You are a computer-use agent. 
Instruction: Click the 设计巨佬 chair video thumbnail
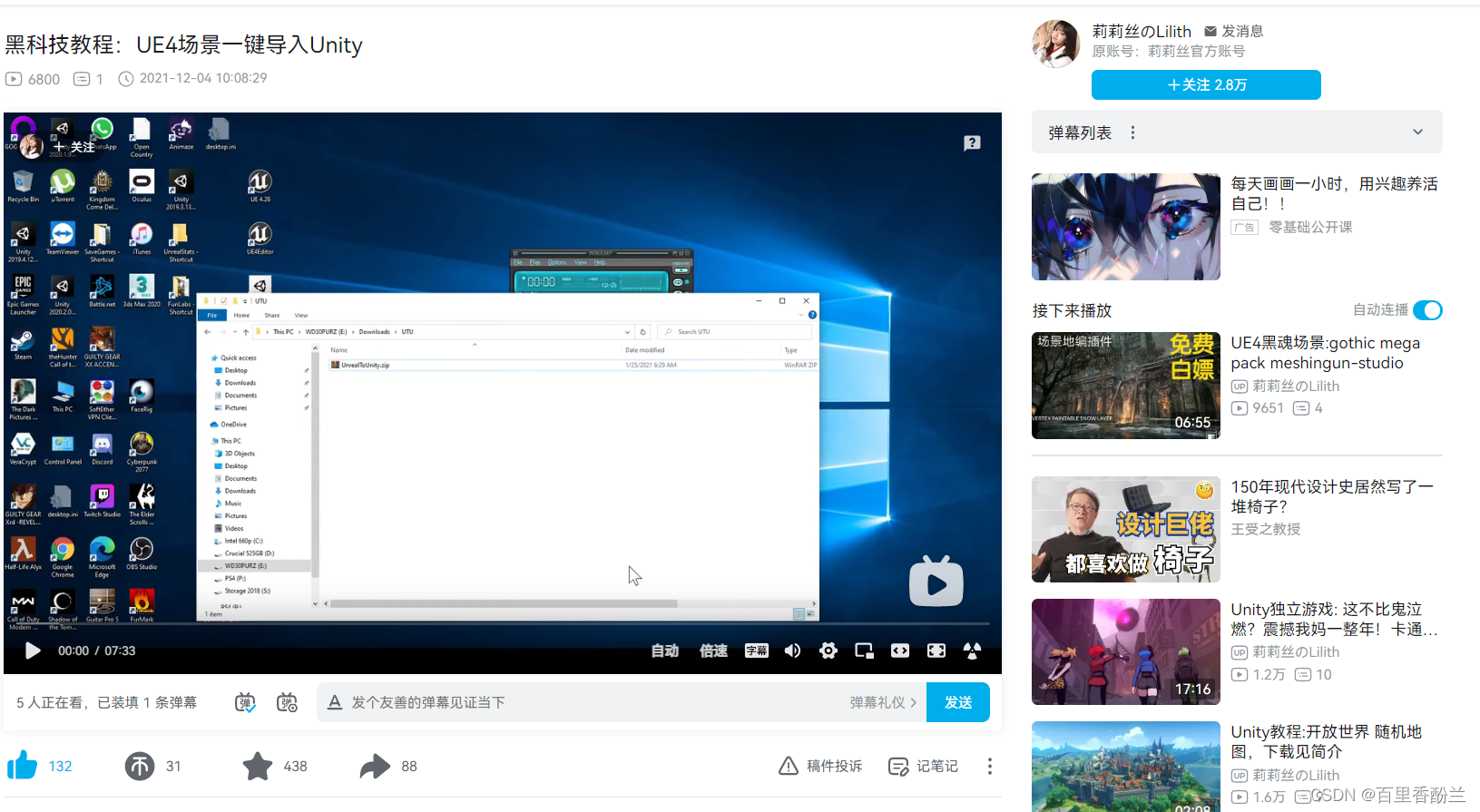coord(1126,529)
